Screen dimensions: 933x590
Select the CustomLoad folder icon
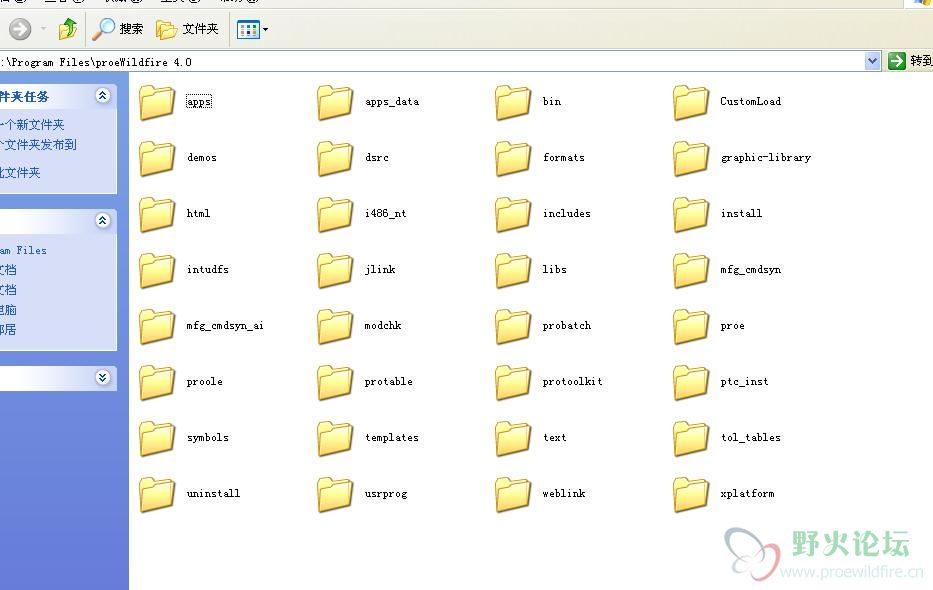[x=691, y=102]
